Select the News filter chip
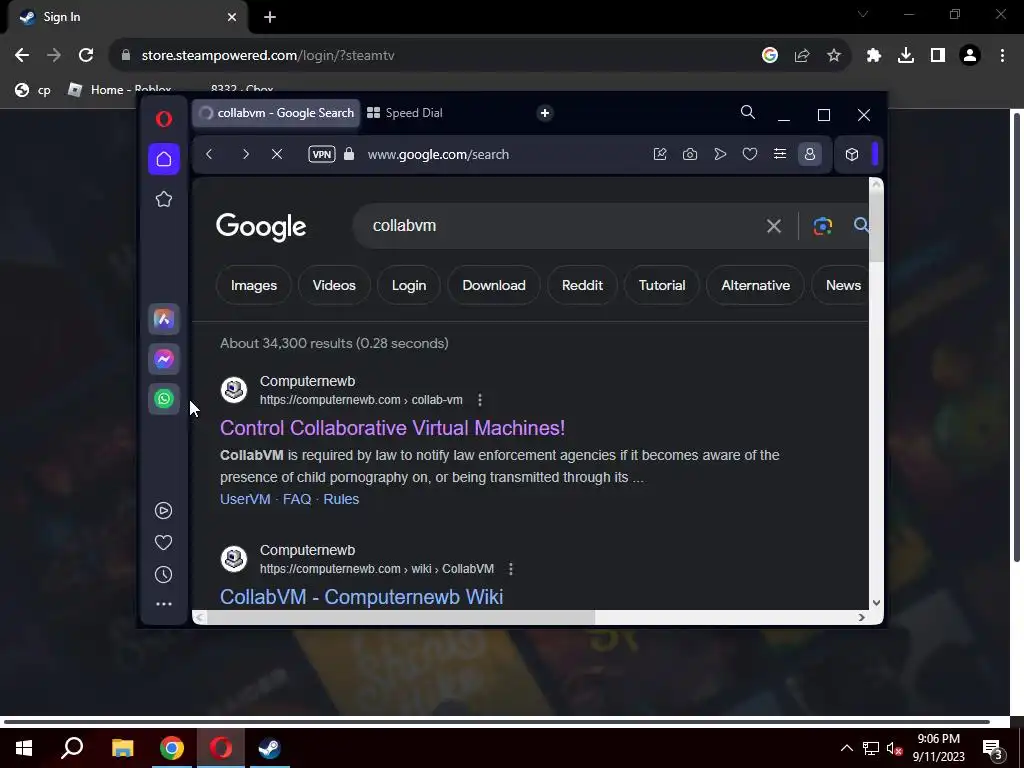The image size is (1024, 768). pyautogui.click(x=842, y=285)
